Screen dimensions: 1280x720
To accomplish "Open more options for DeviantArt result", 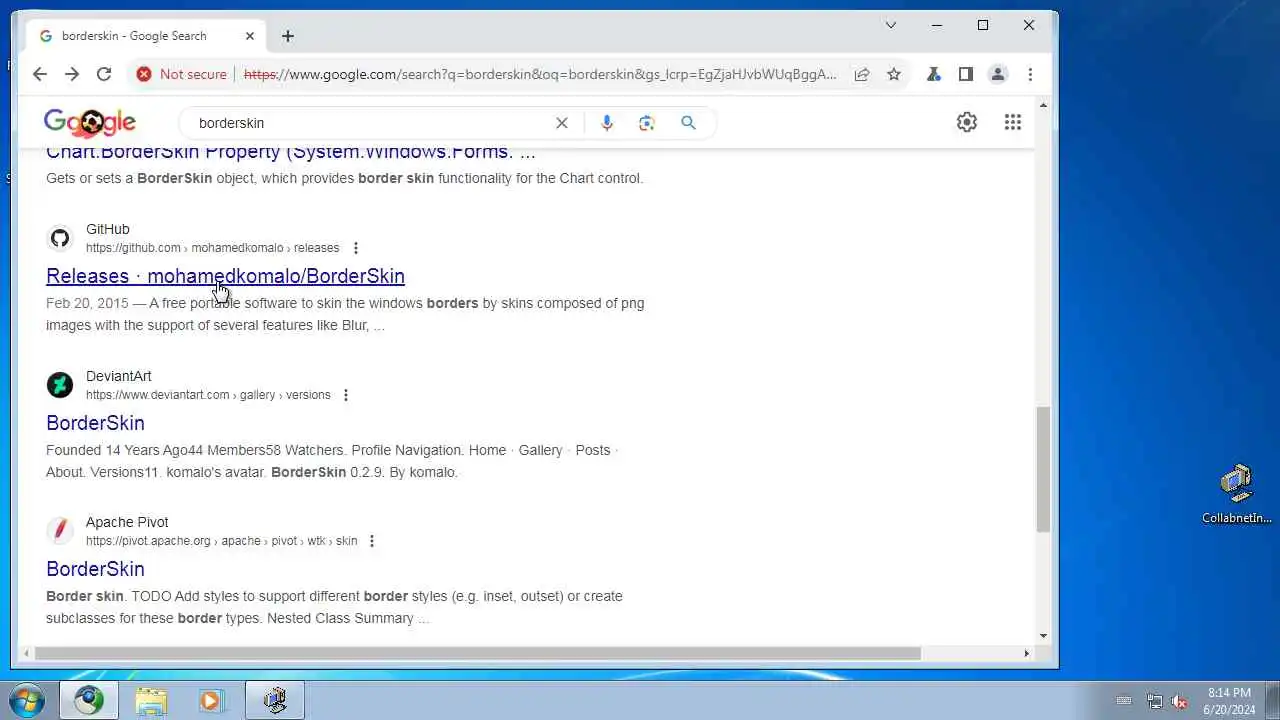I will (346, 395).
